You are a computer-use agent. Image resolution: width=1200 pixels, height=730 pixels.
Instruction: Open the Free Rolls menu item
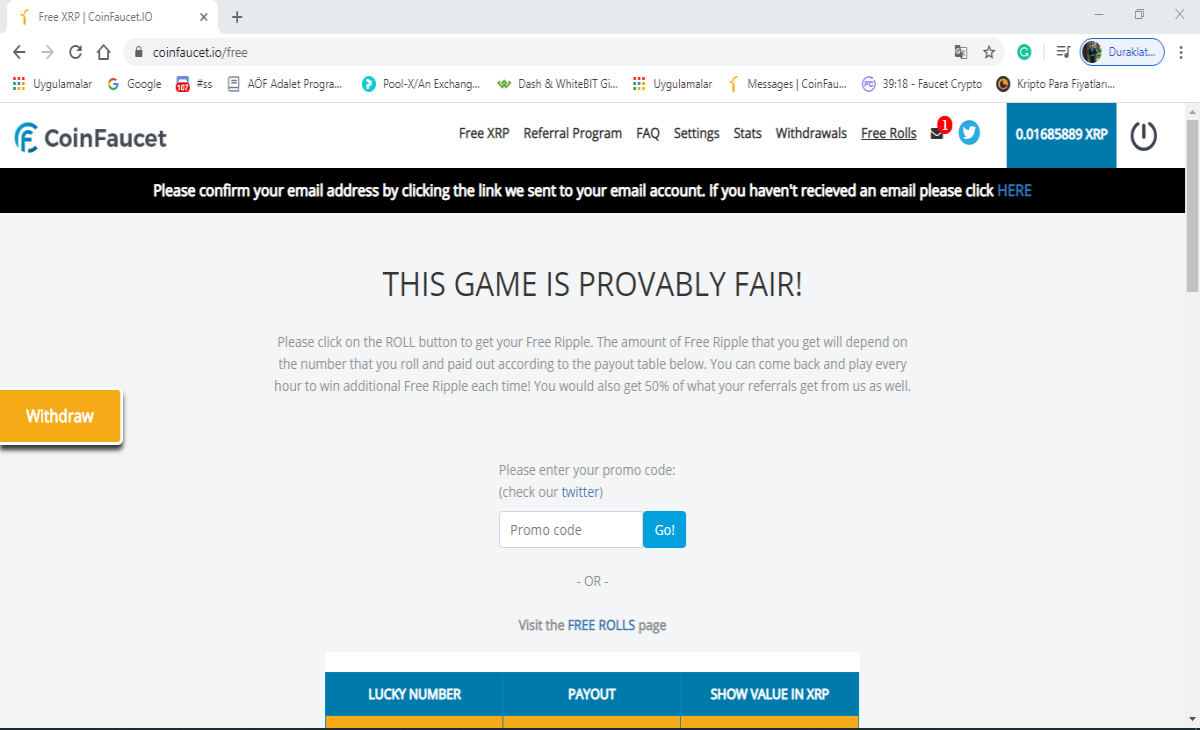[889, 133]
